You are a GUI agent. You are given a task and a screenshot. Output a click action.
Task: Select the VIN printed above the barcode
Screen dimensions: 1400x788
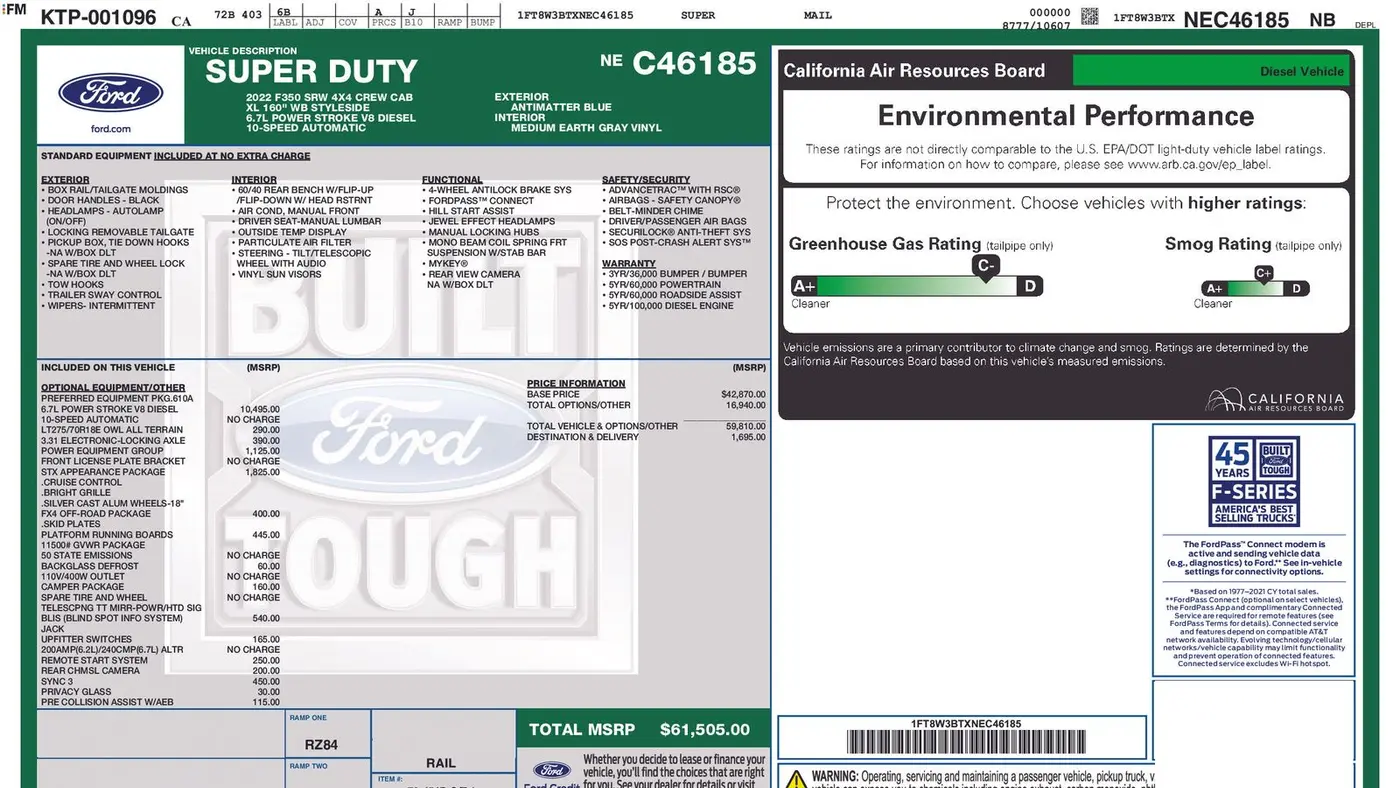pyautogui.click(x=966, y=723)
